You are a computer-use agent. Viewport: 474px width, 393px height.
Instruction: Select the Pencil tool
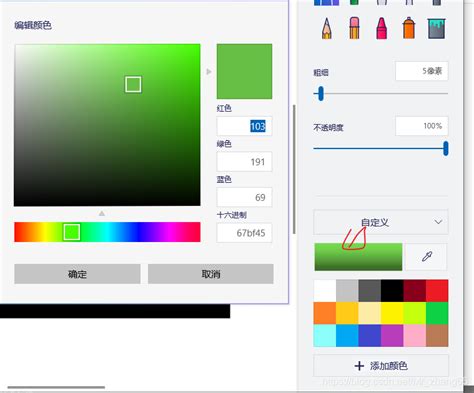327,28
